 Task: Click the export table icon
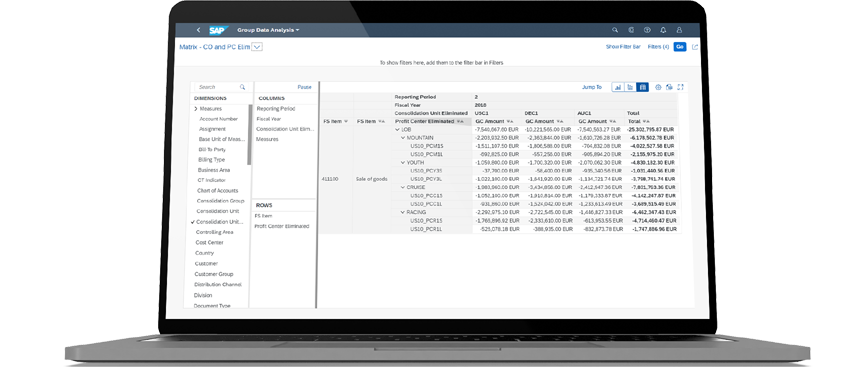669,87
